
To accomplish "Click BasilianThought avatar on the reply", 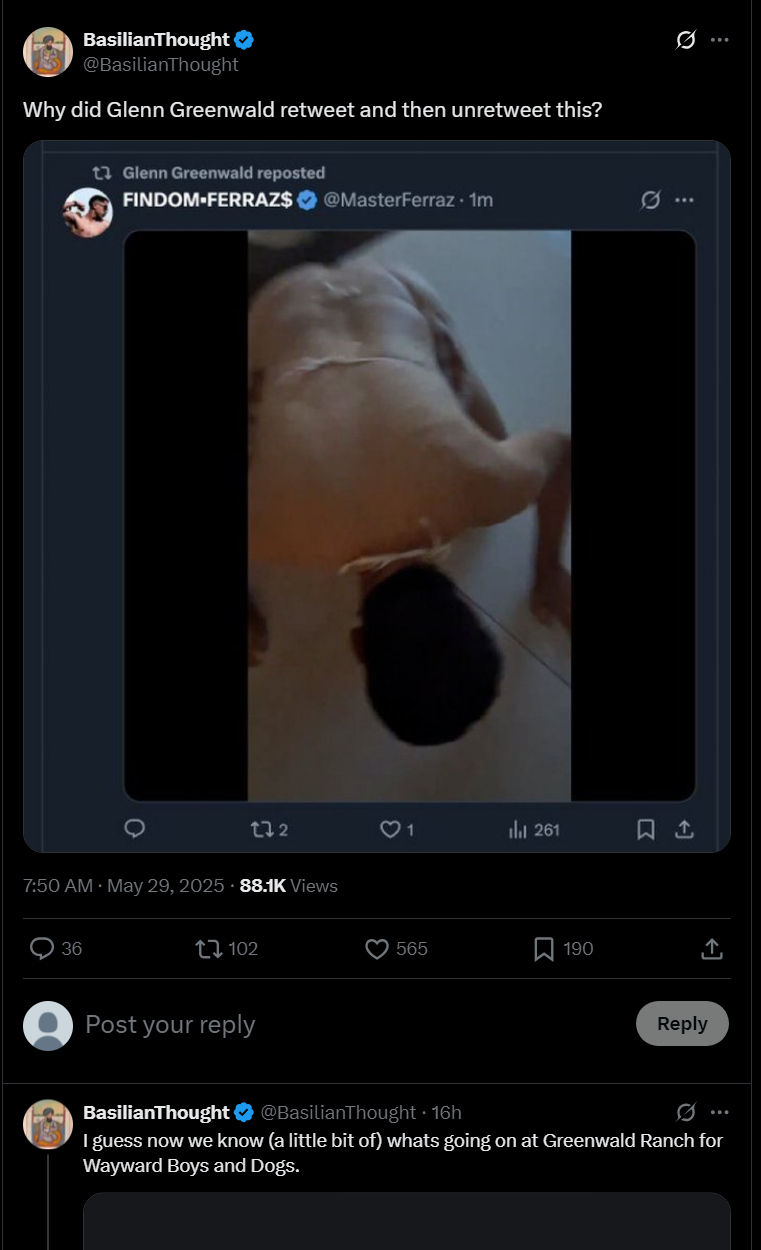I will tap(48, 1125).
